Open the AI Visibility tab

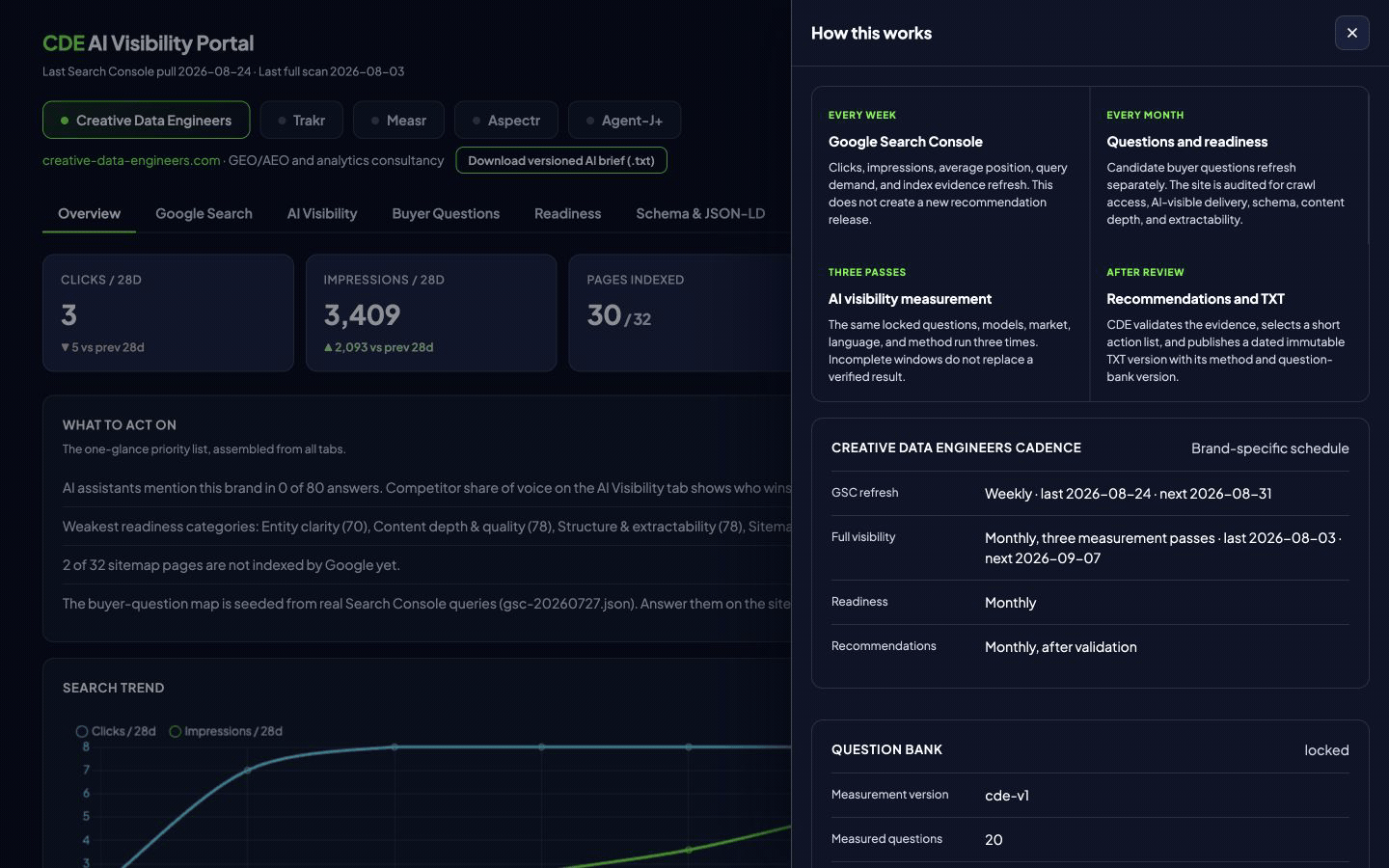pyautogui.click(x=322, y=213)
